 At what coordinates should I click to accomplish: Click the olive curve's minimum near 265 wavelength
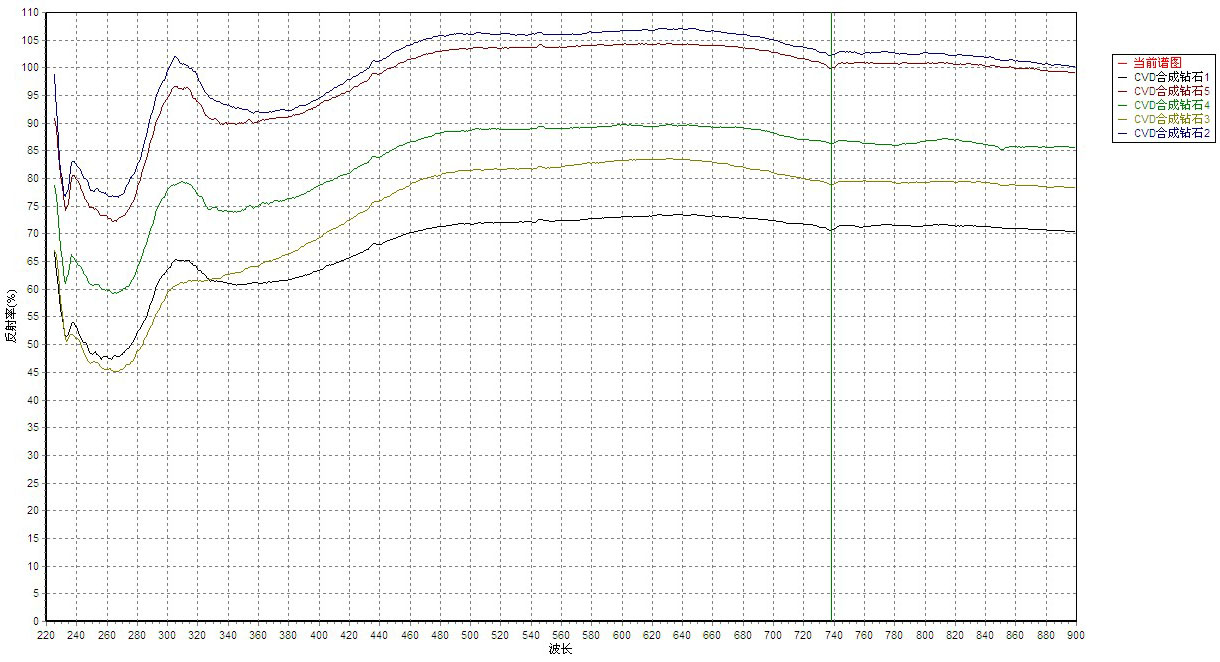pyautogui.click(x=115, y=371)
